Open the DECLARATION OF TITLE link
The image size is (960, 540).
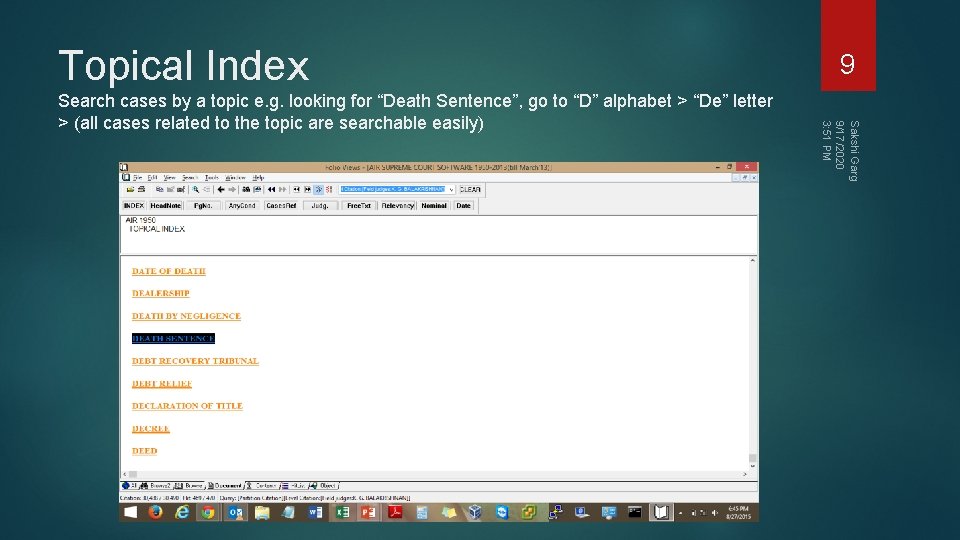[187, 406]
